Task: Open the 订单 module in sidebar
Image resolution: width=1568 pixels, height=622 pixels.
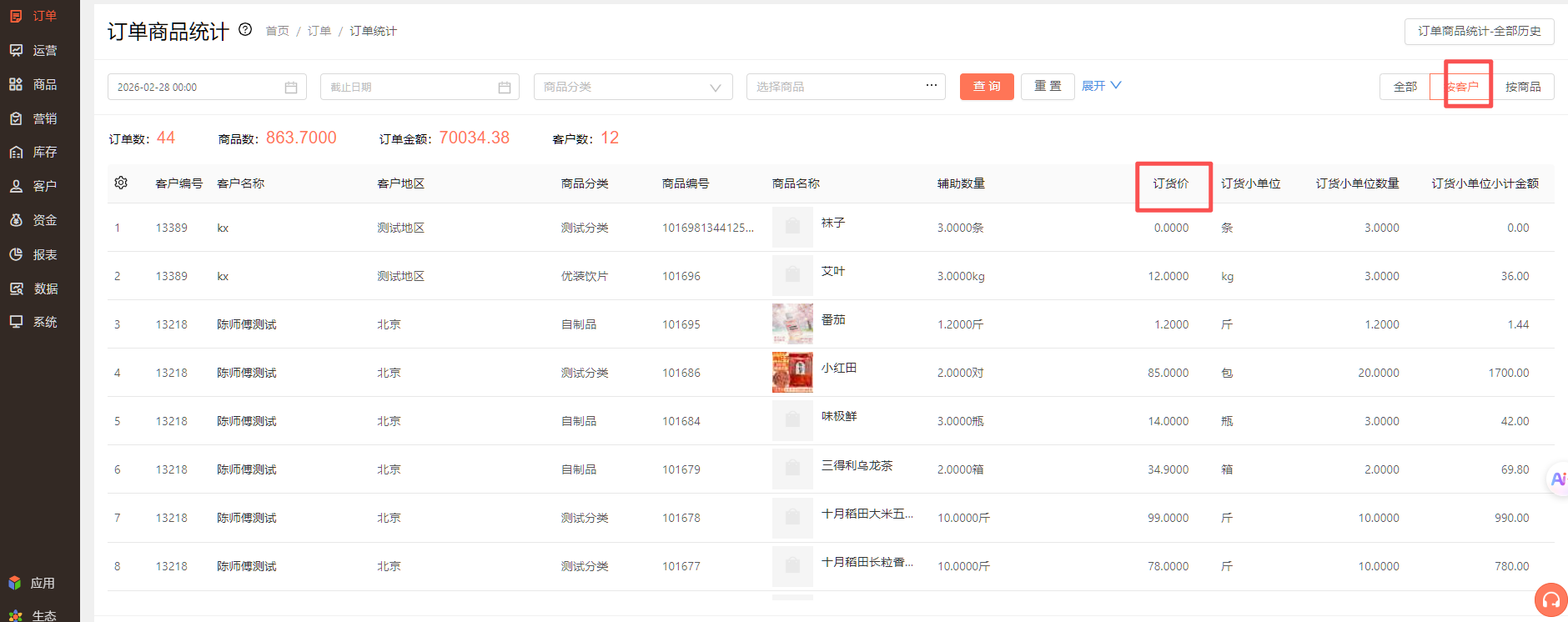Action: (33, 16)
